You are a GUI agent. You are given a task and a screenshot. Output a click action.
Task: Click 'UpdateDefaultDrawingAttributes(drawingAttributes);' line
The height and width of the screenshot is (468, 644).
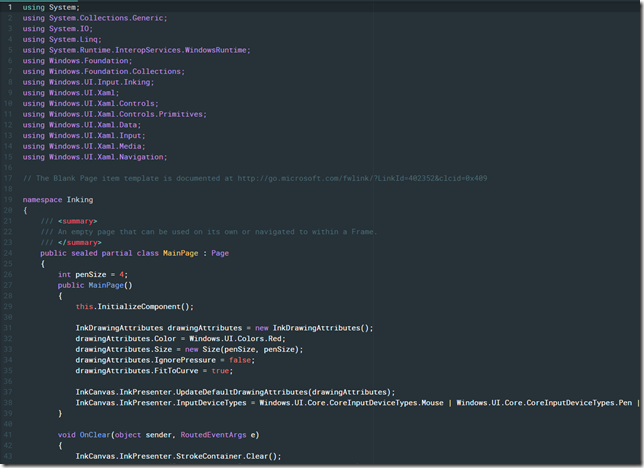(235, 392)
